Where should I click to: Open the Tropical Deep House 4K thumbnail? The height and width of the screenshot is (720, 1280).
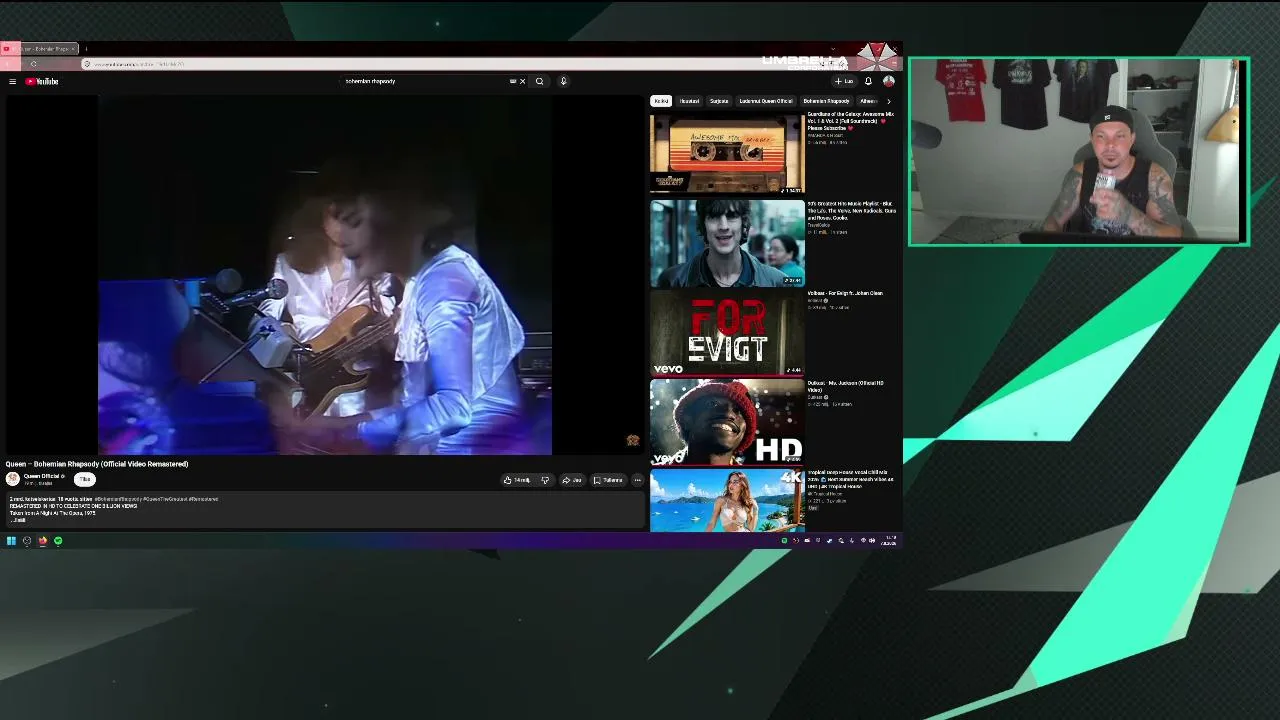tap(727, 500)
